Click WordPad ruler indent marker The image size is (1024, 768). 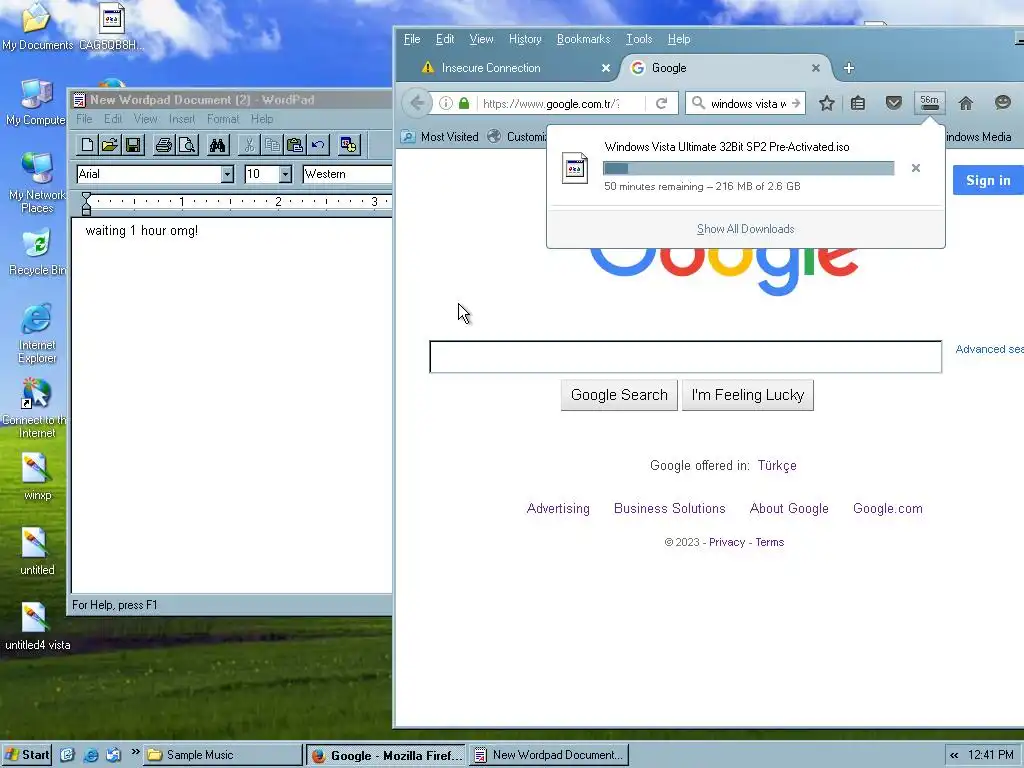(86, 203)
